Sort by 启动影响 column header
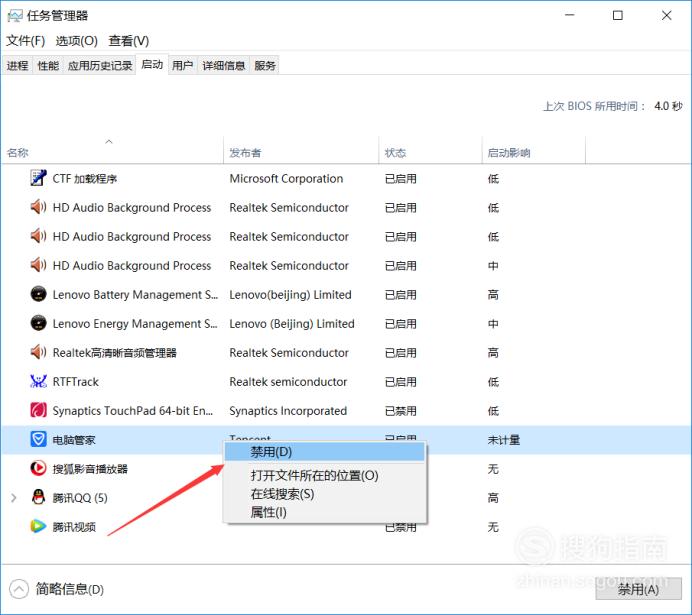This screenshot has width=692, height=615. [x=534, y=152]
